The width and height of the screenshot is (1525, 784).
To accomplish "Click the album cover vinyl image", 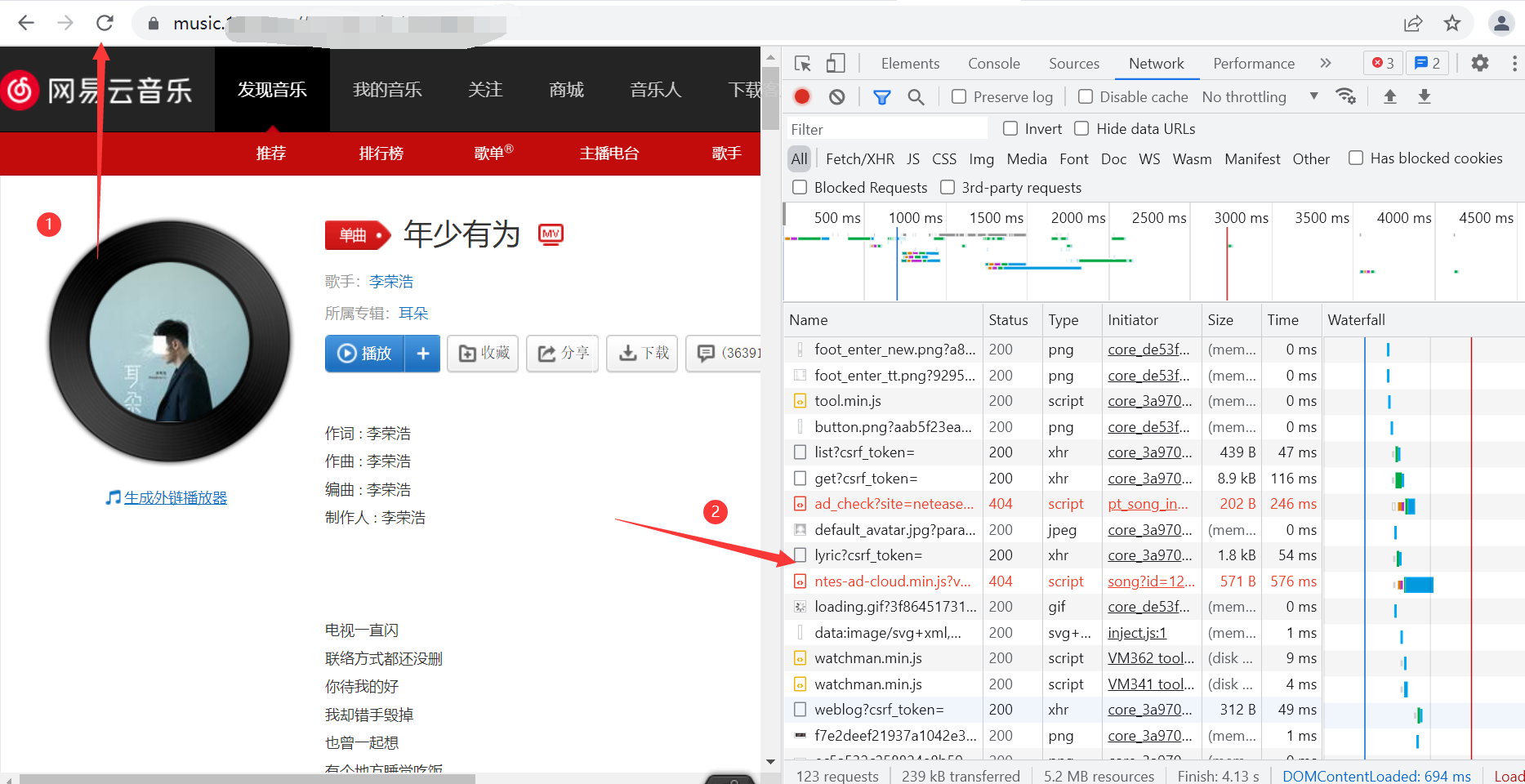I will [x=169, y=341].
